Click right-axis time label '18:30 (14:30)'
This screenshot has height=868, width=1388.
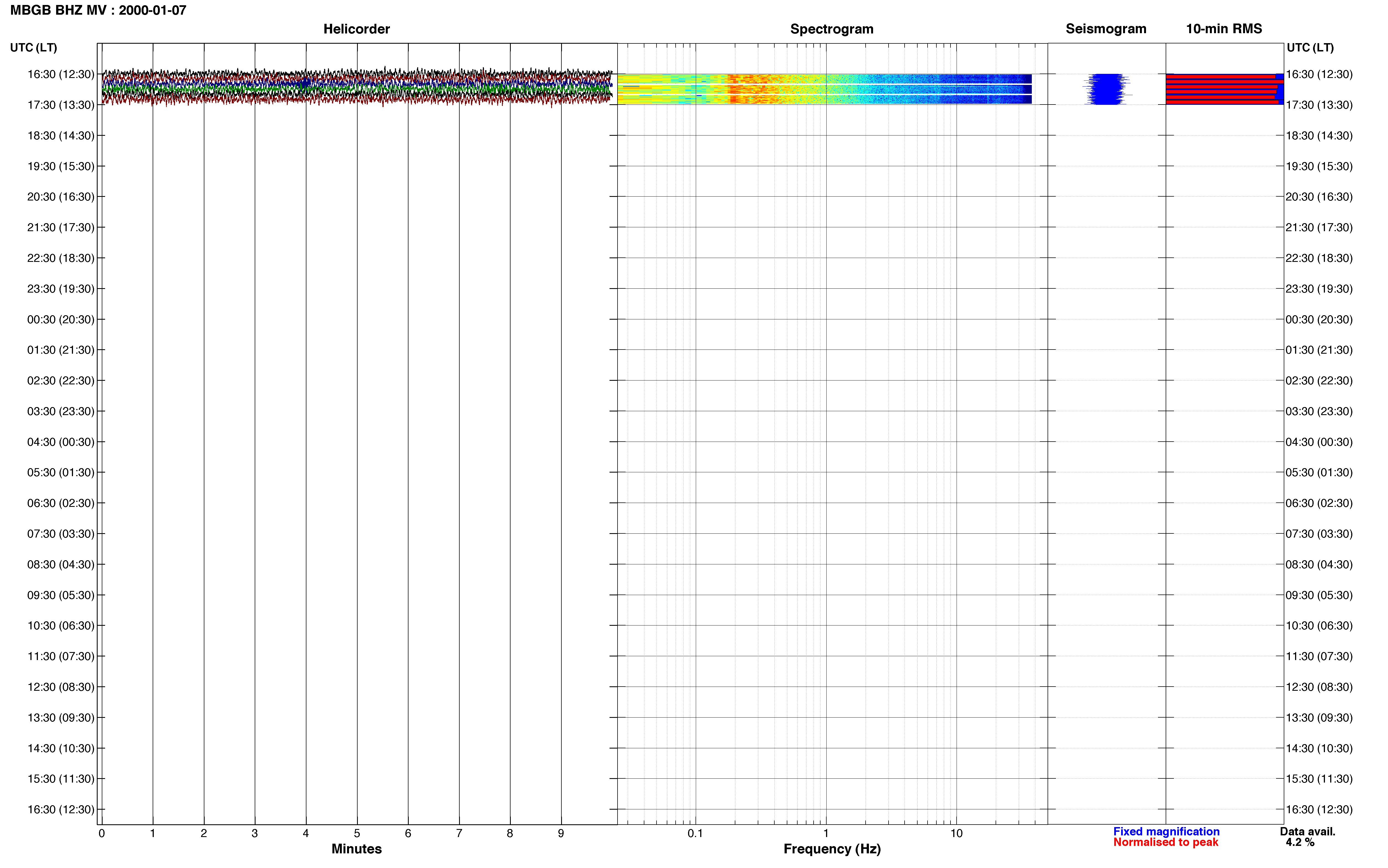tap(1319, 135)
